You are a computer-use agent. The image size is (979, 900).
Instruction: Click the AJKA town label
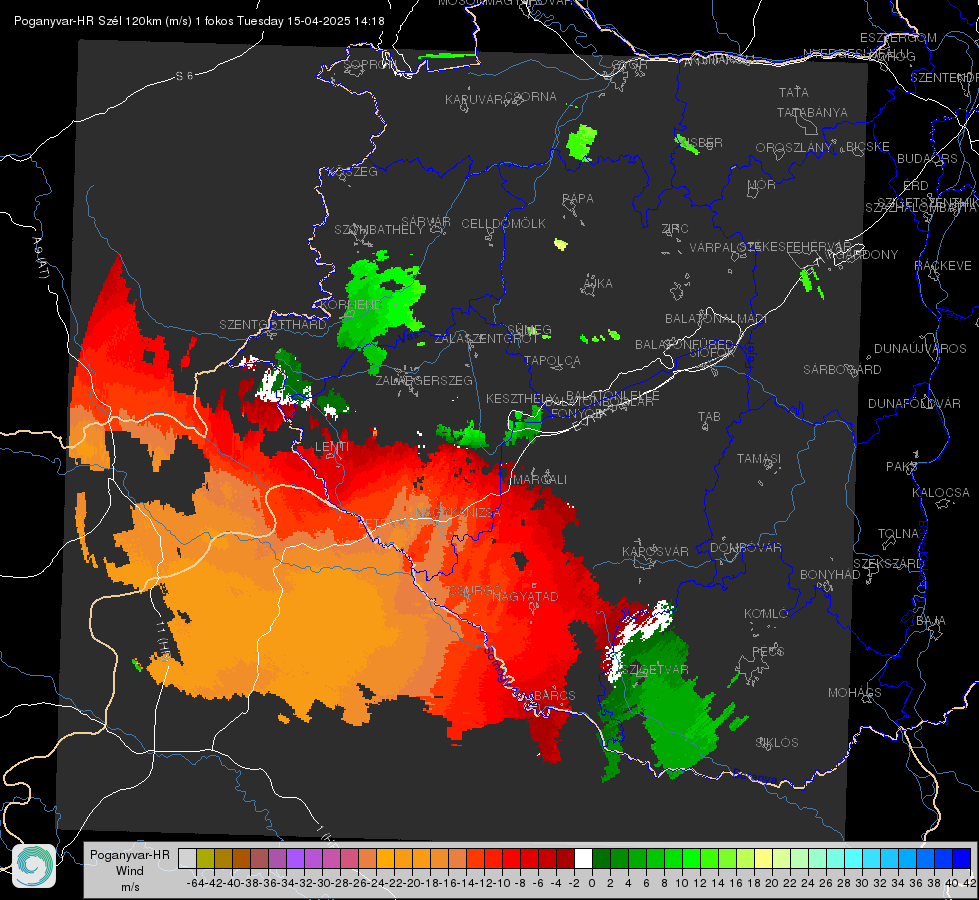tap(598, 284)
